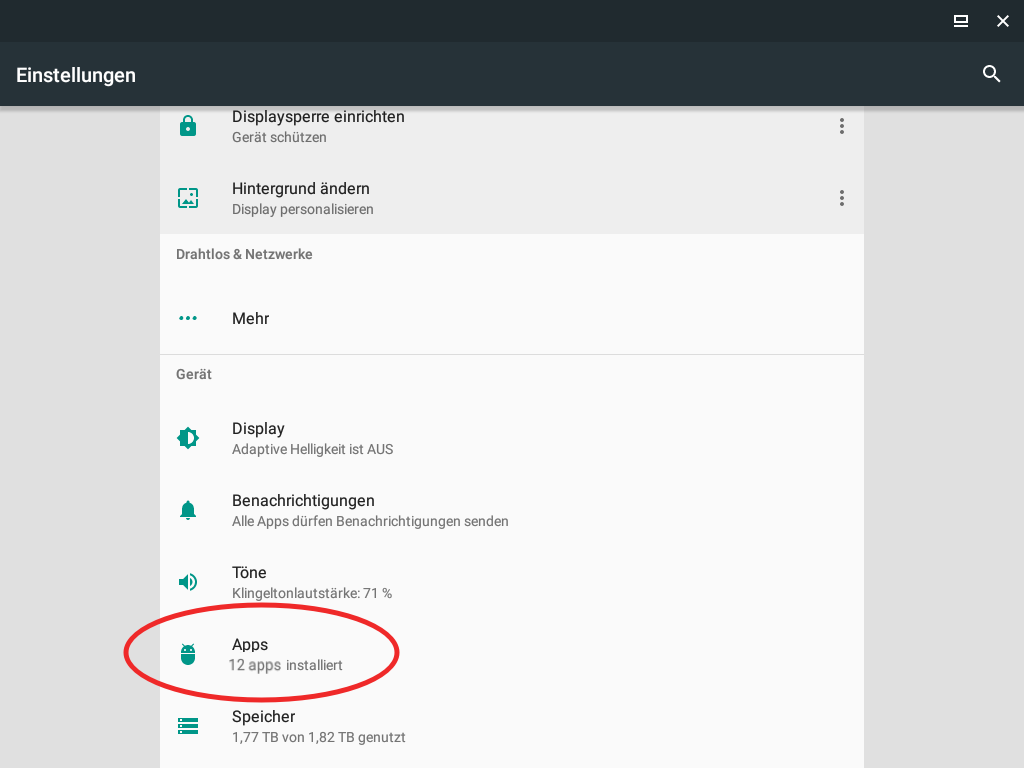Click the wallpaper picture icon
Viewport: 1024px width, 768px height.
(188, 198)
